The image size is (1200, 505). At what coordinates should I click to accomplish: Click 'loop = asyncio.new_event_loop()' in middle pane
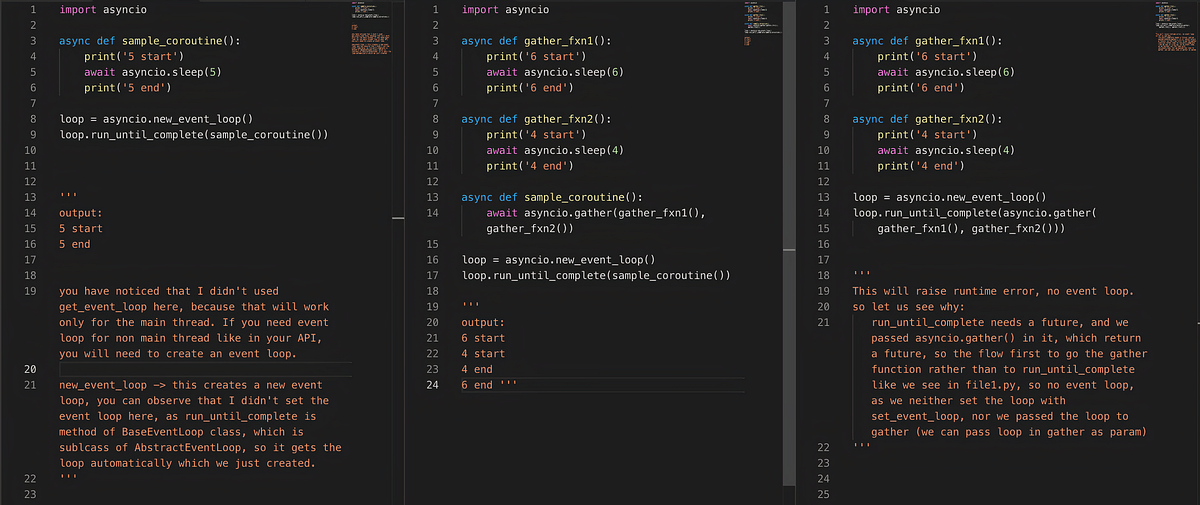tap(558, 259)
